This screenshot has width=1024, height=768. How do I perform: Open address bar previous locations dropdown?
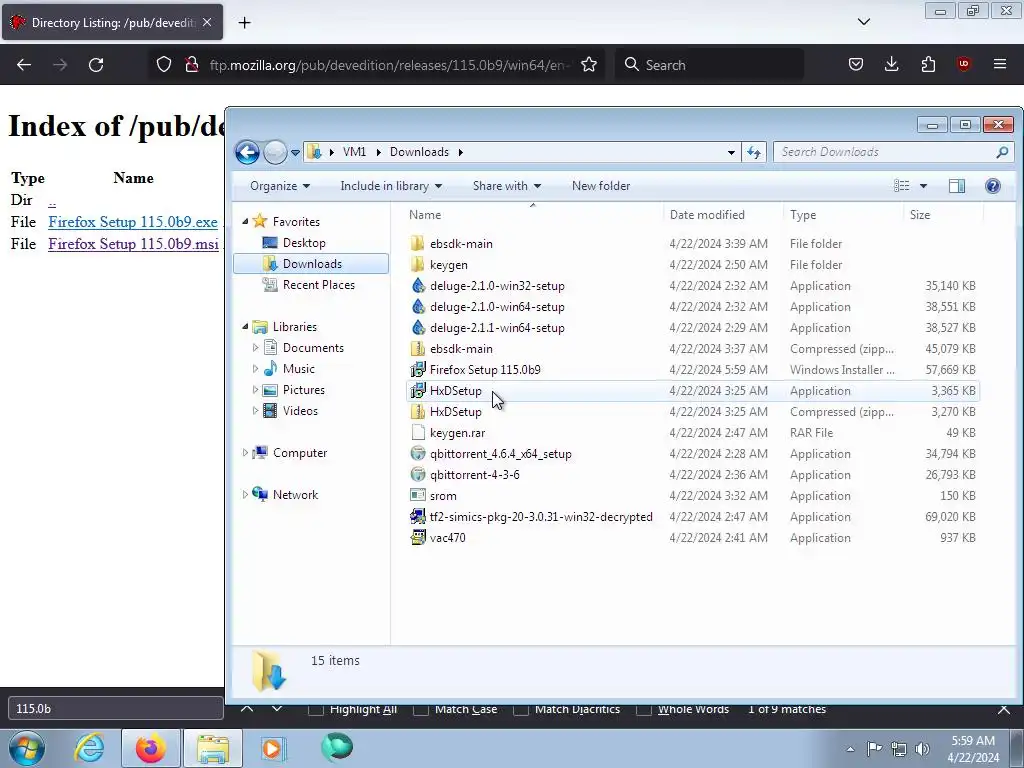pos(731,153)
